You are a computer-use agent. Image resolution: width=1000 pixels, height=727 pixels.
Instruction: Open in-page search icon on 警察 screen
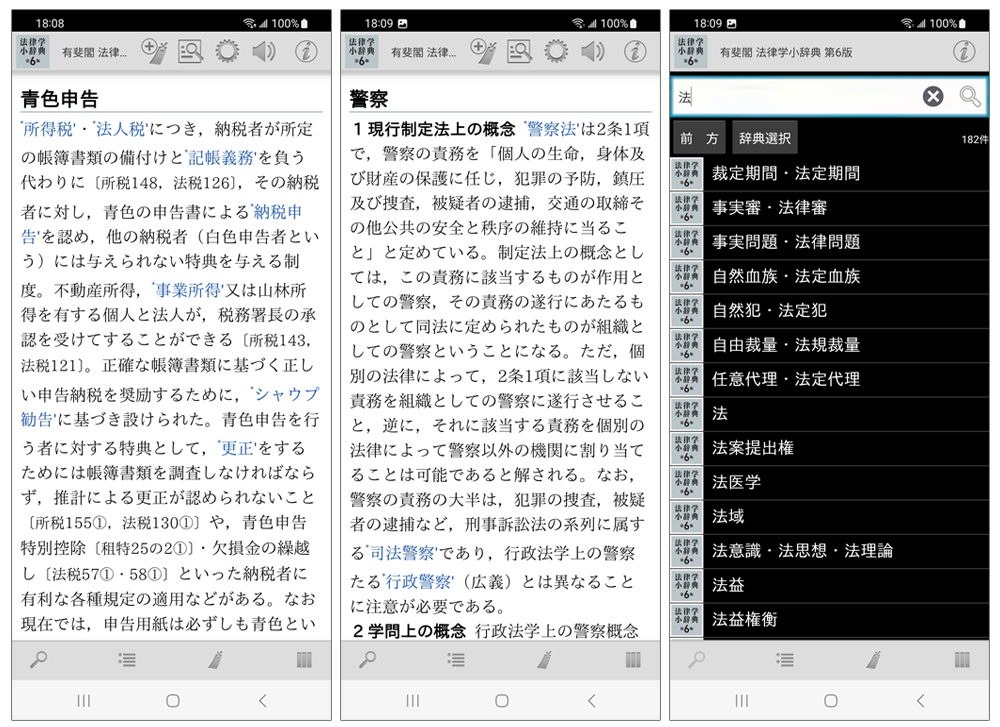tap(519, 50)
